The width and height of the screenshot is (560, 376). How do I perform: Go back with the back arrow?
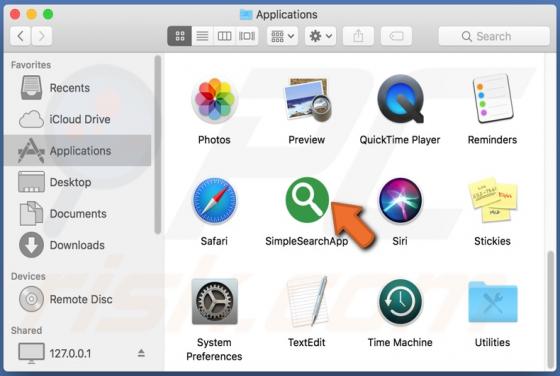click(20, 36)
